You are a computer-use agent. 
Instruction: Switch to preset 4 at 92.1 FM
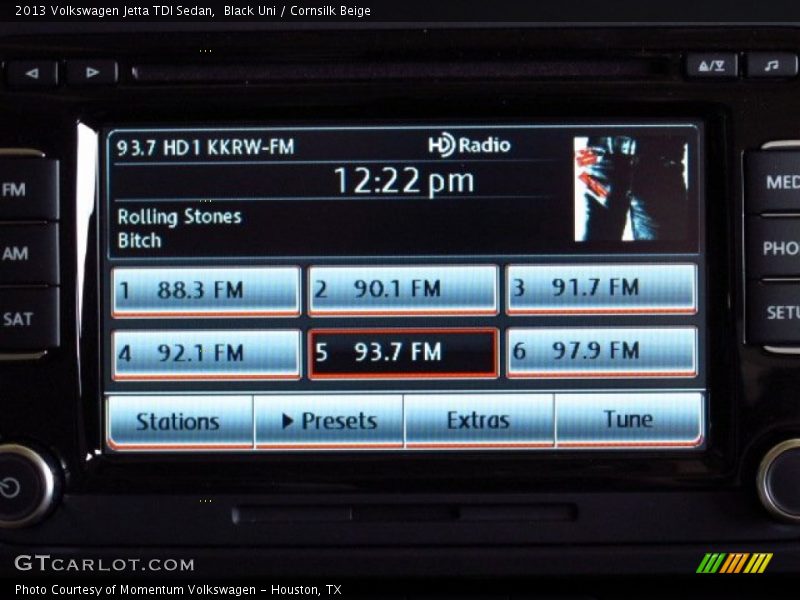coord(205,353)
